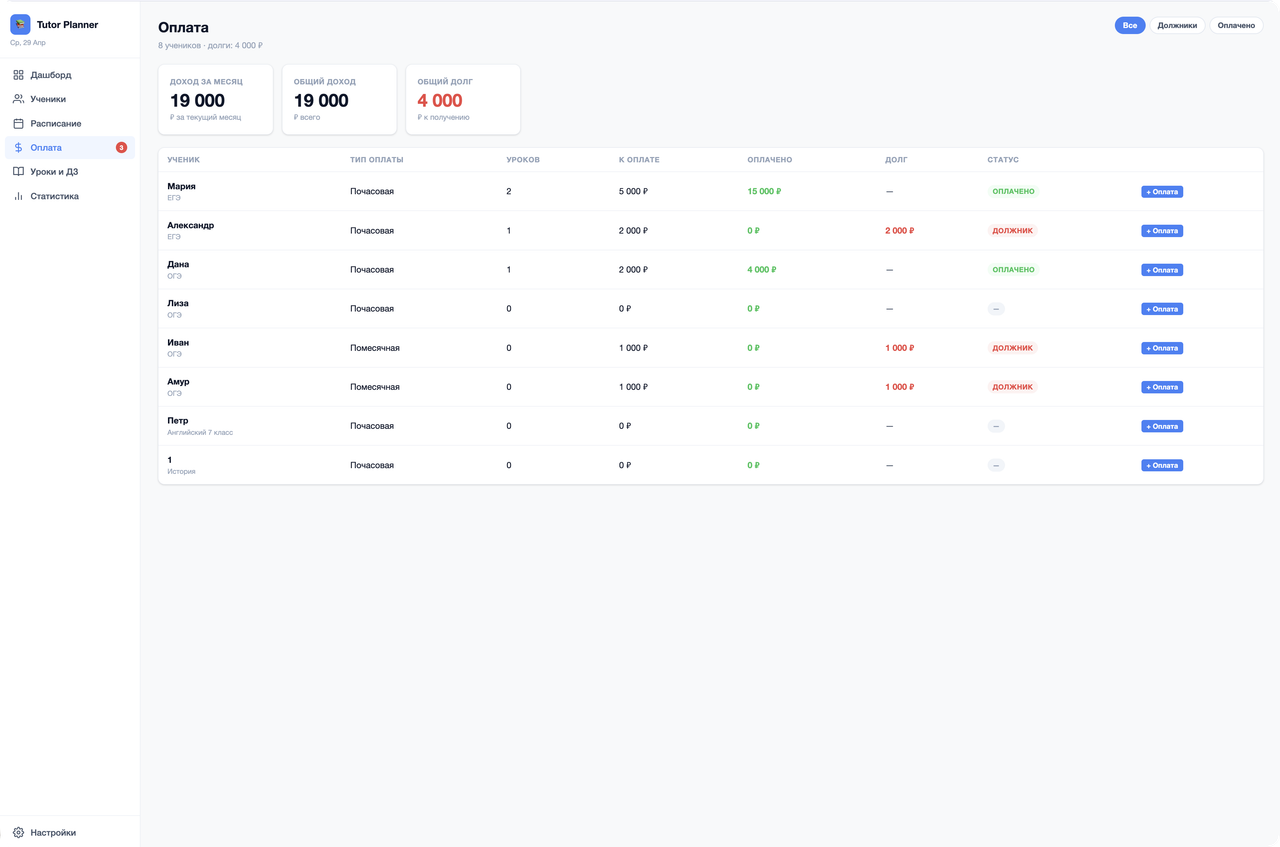Add payment for Петр
The width and height of the screenshot is (1280, 847).
(1162, 426)
